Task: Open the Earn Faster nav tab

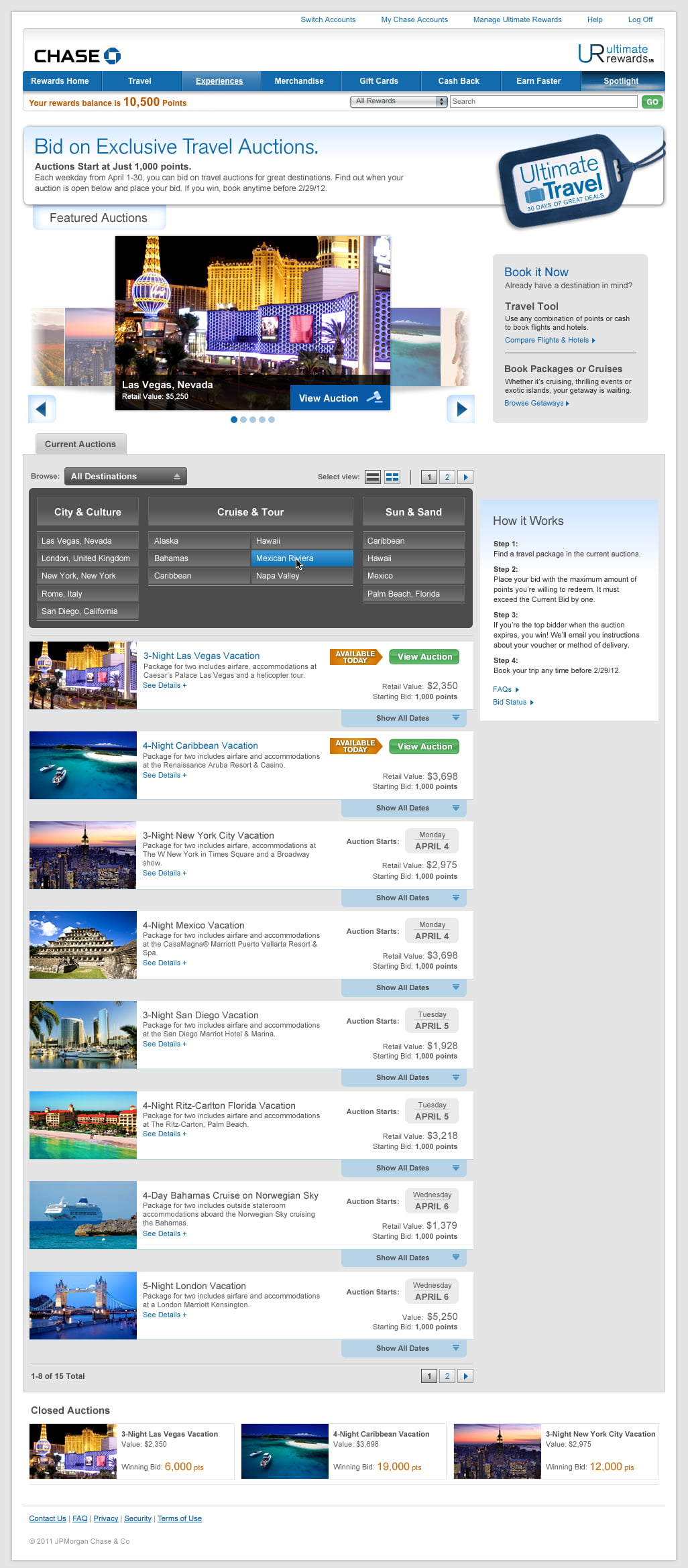Action: pyautogui.click(x=540, y=81)
